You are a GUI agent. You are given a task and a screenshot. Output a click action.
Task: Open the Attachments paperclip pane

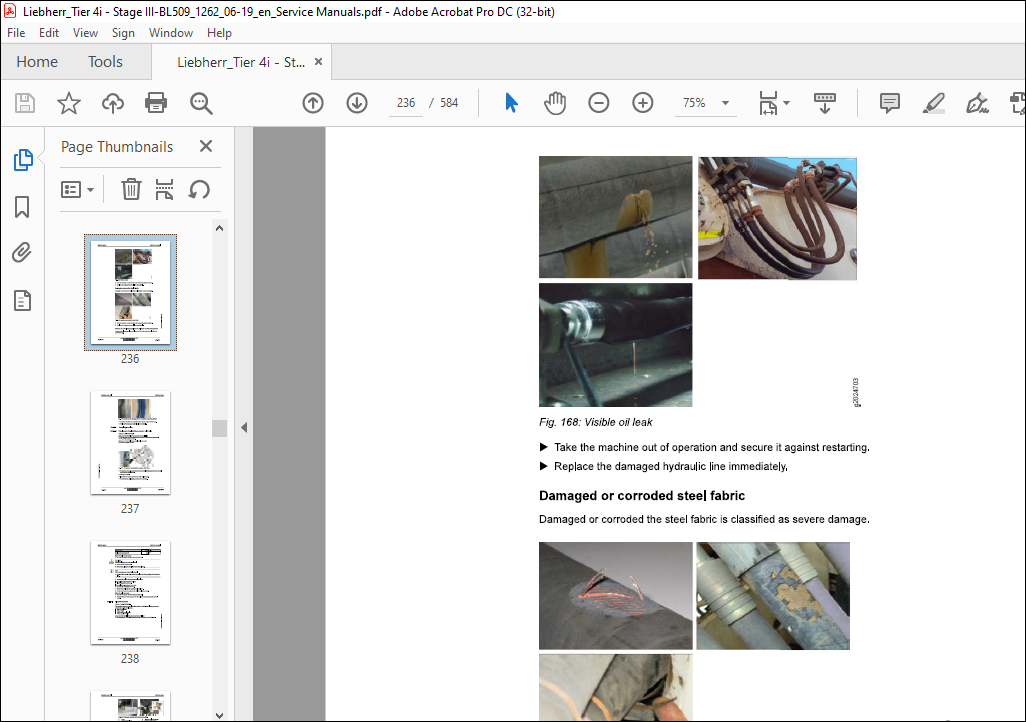point(22,253)
